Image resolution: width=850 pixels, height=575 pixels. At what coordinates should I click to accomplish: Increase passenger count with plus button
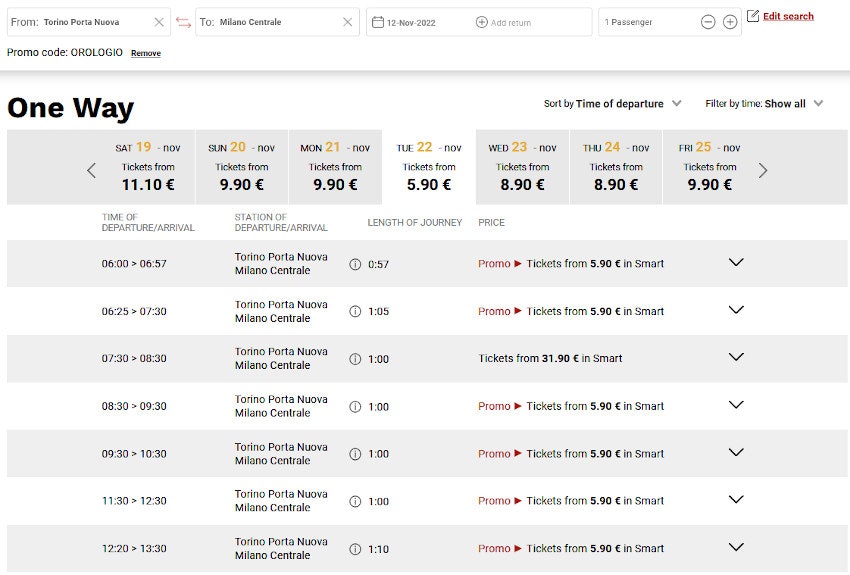[x=730, y=22]
